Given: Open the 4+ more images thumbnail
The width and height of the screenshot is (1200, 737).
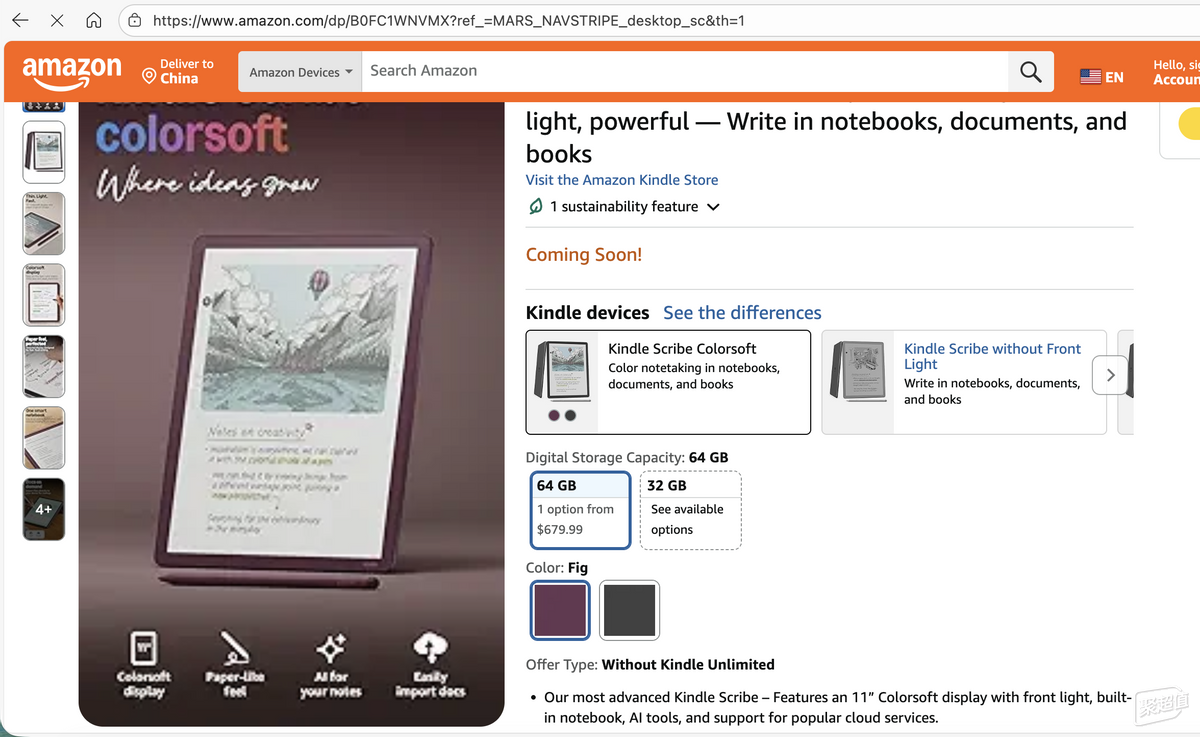Looking at the screenshot, I should coord(44,509).
